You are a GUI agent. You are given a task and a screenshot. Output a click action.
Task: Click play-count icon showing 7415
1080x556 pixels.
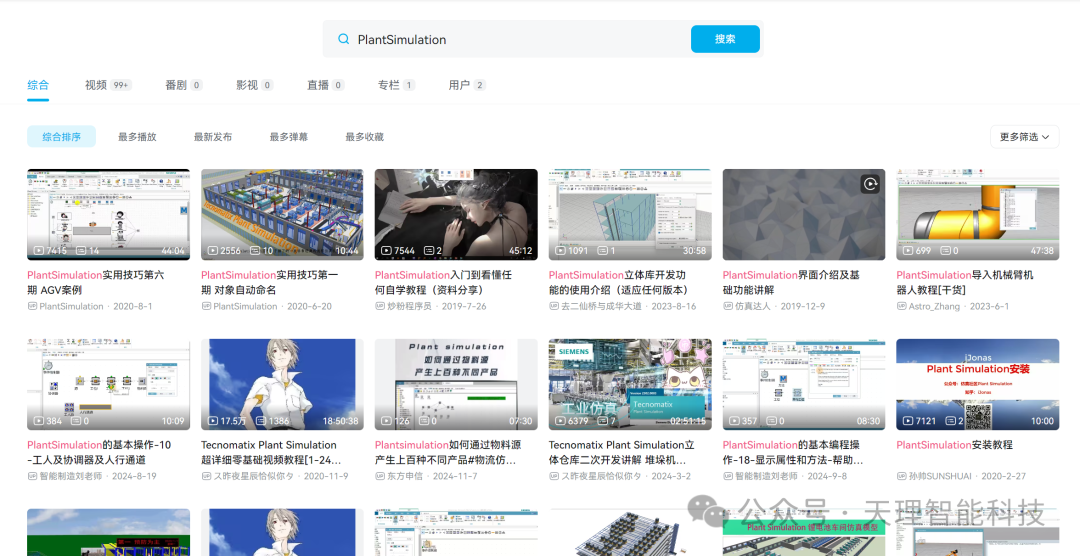39,251
